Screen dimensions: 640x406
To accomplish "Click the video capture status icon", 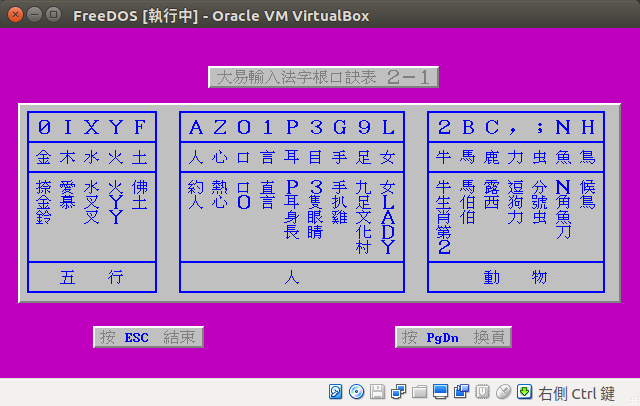I will pyautogui.click(x=462, y=391).
